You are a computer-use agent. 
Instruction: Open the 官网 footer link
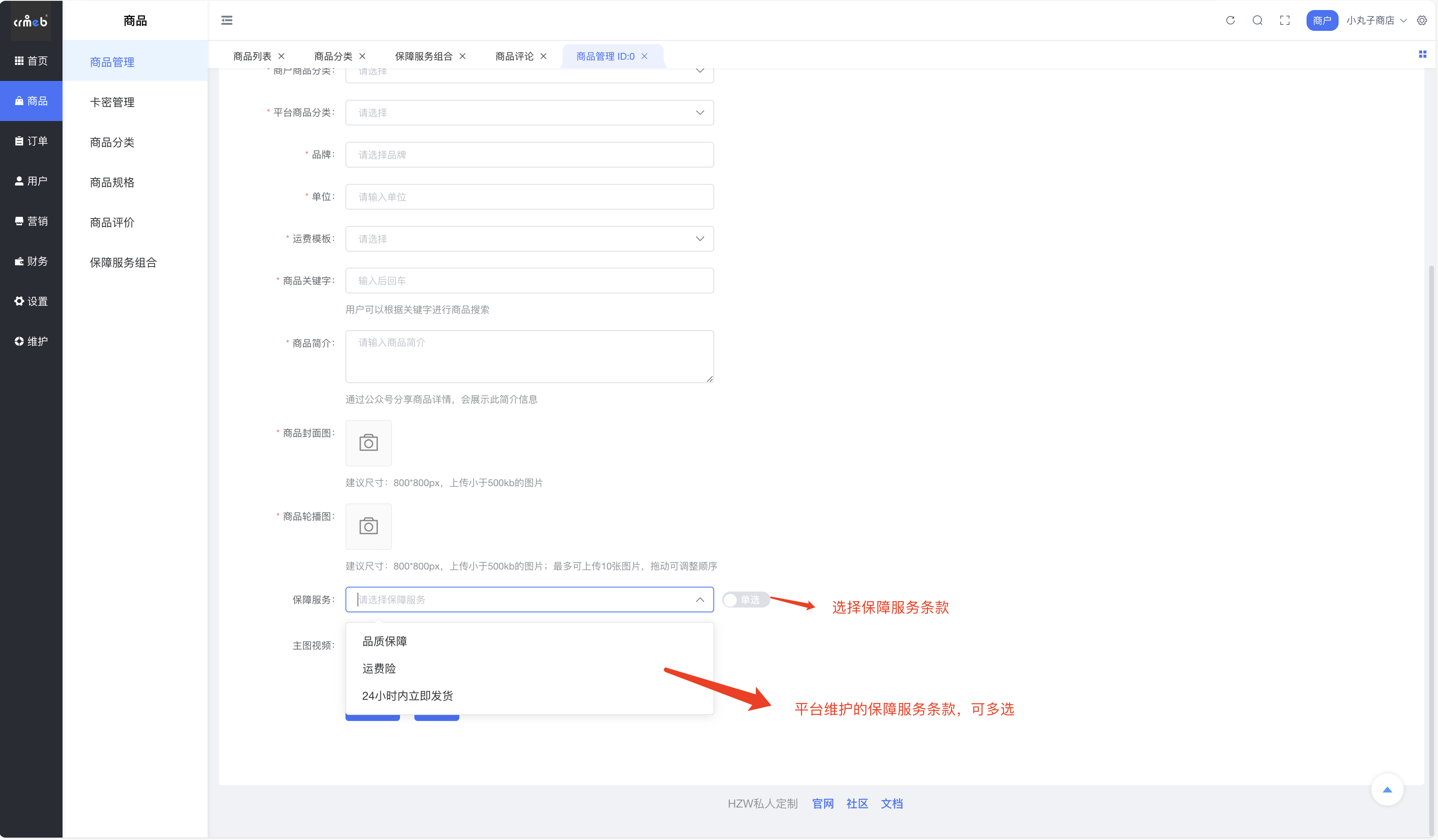pyautogui.click(x=822, y=804)
